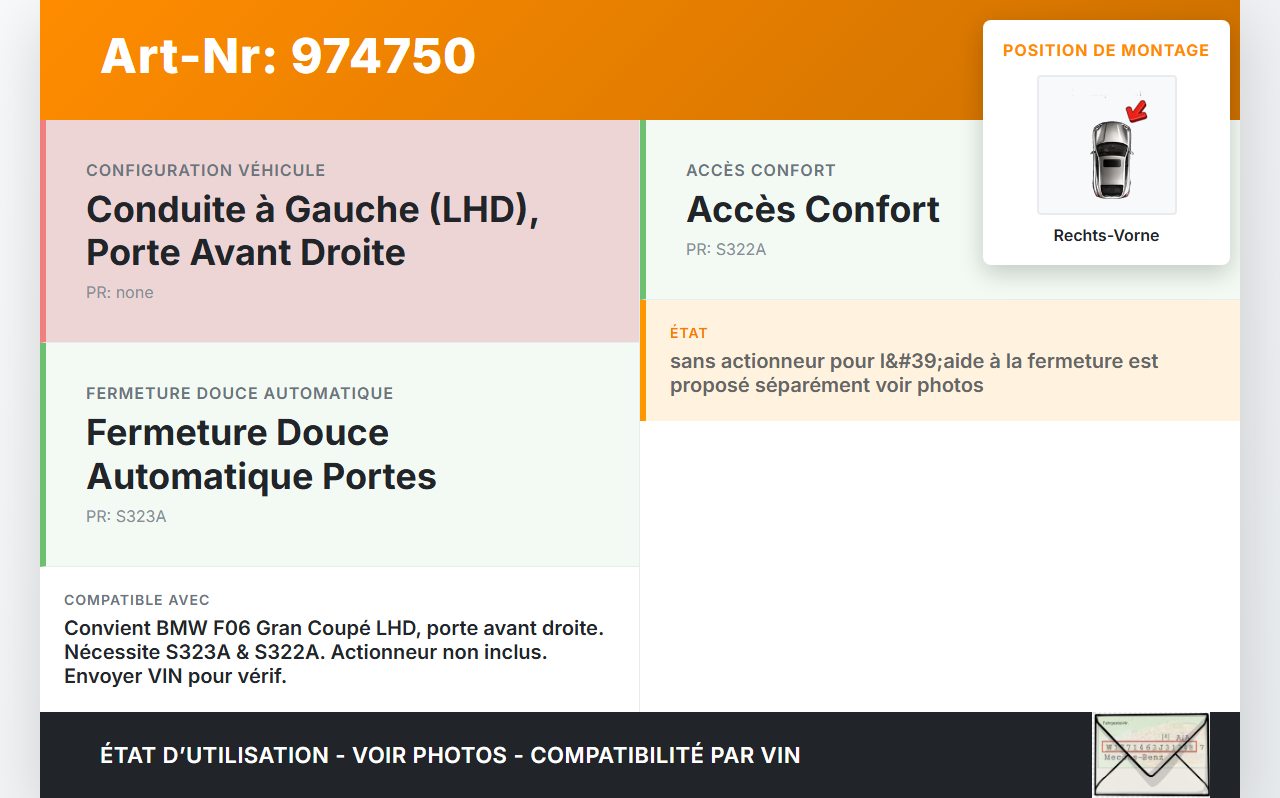Click the sans actionneur condition note
Screen dimensions: 1280x798
[914, 373]
